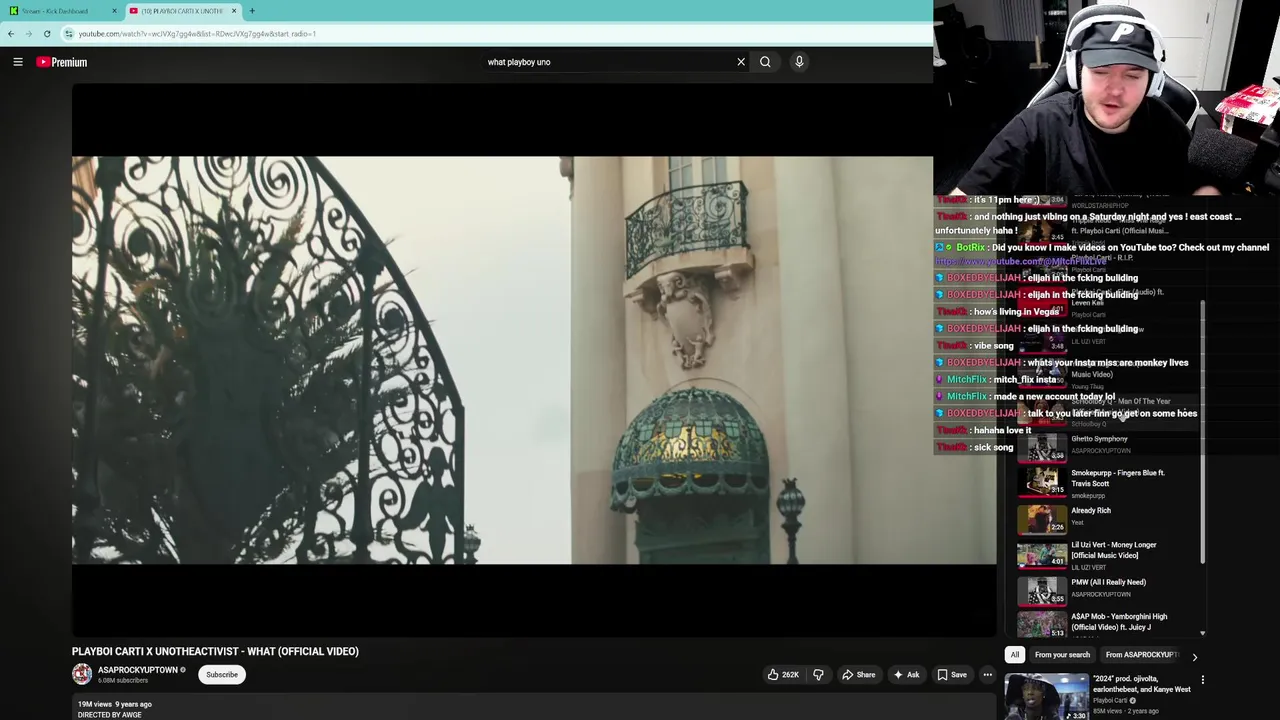Play 'Lil Uzi Vert - Money Longer' thumbnail
Image resolution: width=1280 pixels, height=720 pixels.
[1042, 554]
